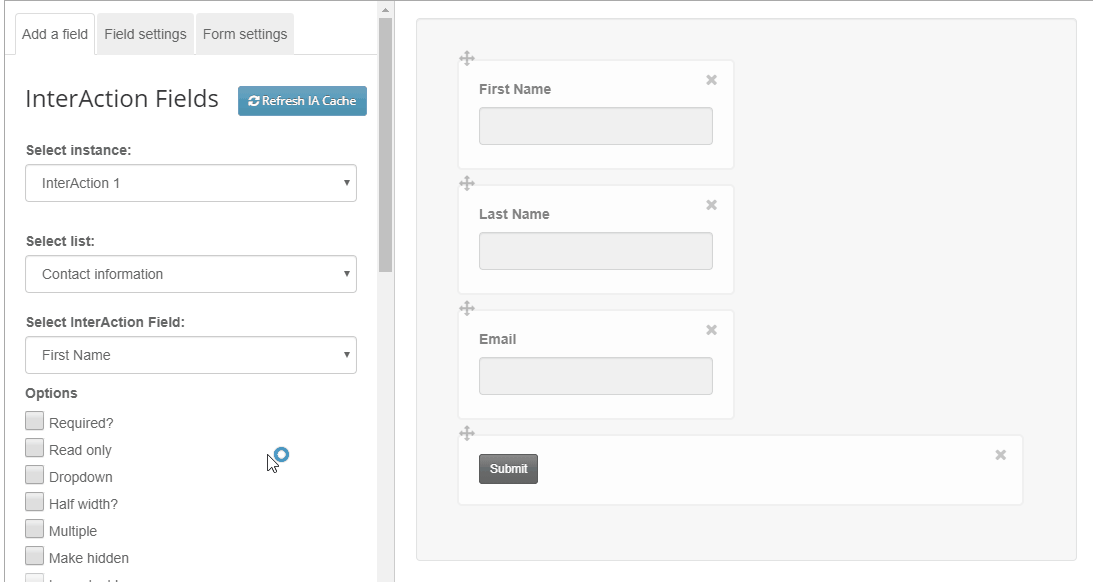Open the Select instance dropdown
Viewport: 1093px width, 582px height.
(191, 183)
